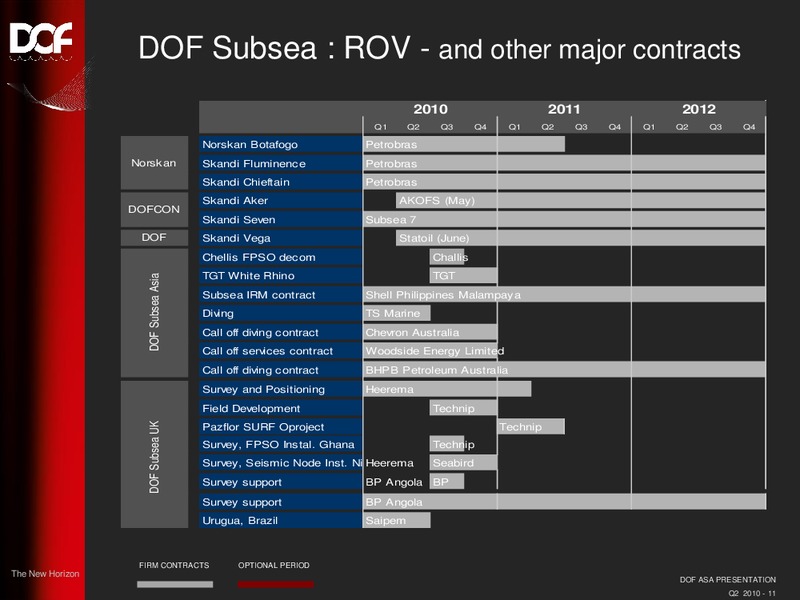The height and width of the screenshot is (600, 800).
Task: Click the 'Chevron Australia' contract bar
Action: point(430,332)
